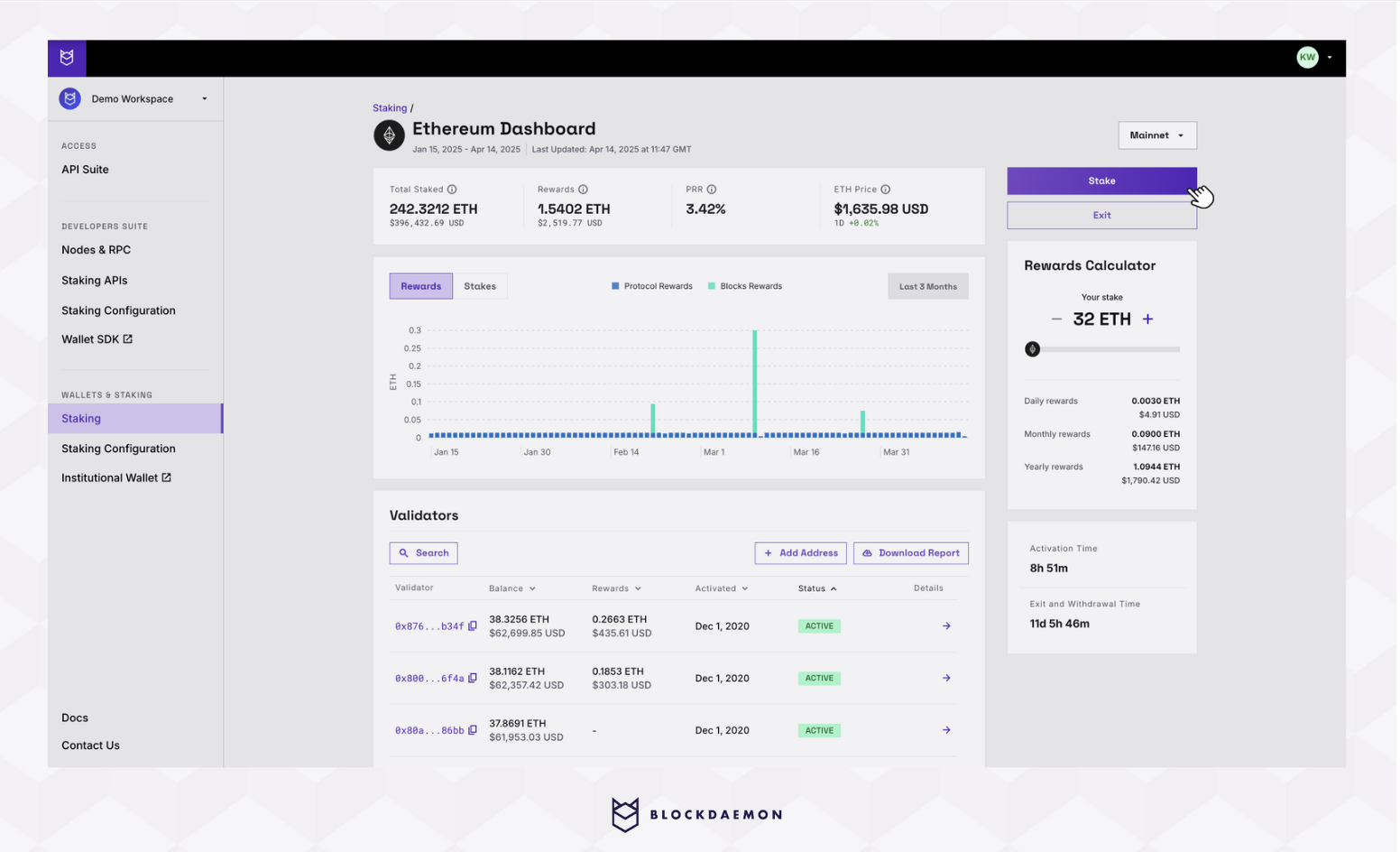Viewport: 1400px width, 852px height.
Task: Click validator address 0x80a...86bb
Action: [429, 731]
